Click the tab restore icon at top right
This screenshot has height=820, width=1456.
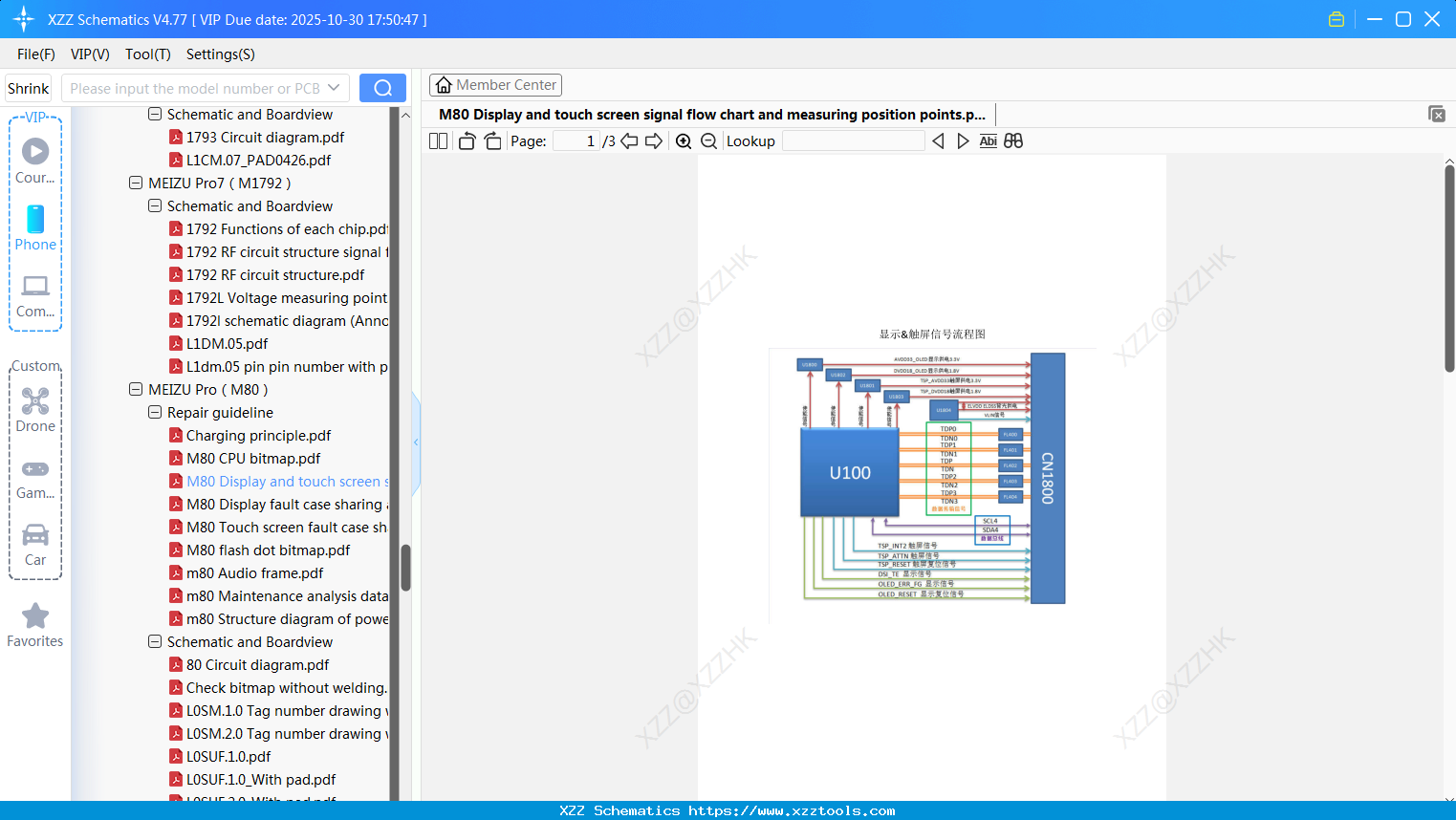coord(1437,114)
